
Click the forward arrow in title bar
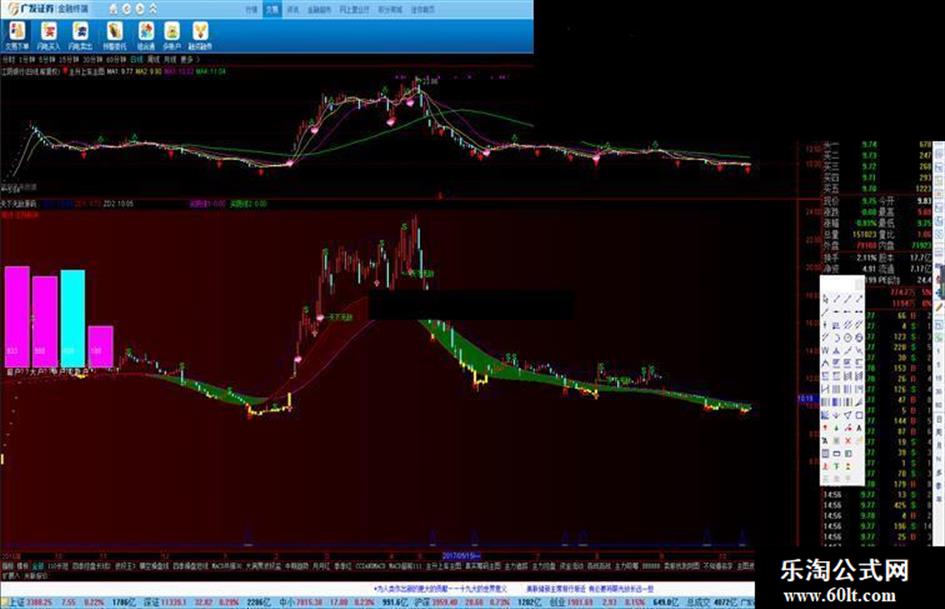pyautogui.click(x=140, y=9)
